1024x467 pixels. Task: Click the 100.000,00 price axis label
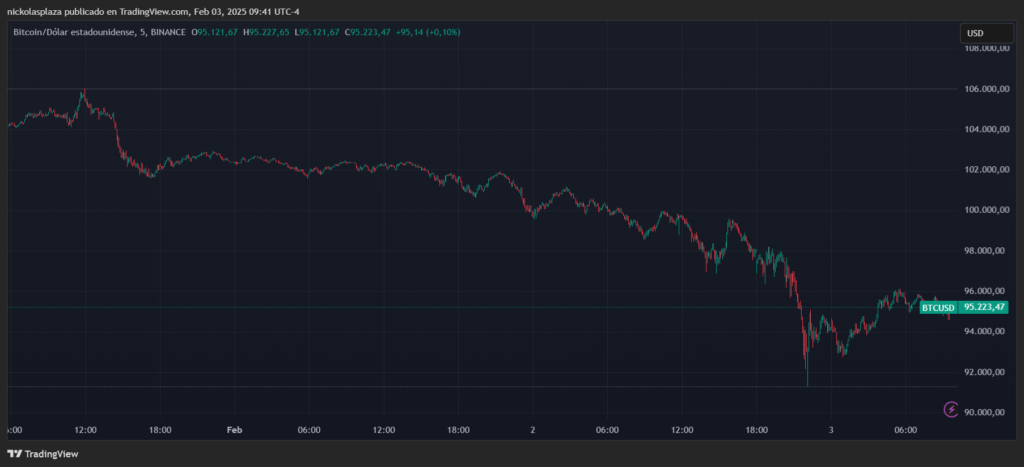point(983,210)
